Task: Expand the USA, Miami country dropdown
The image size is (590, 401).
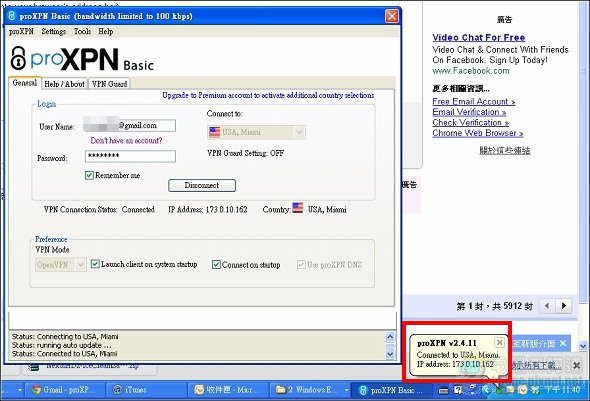Action: (x=299, y=132)
